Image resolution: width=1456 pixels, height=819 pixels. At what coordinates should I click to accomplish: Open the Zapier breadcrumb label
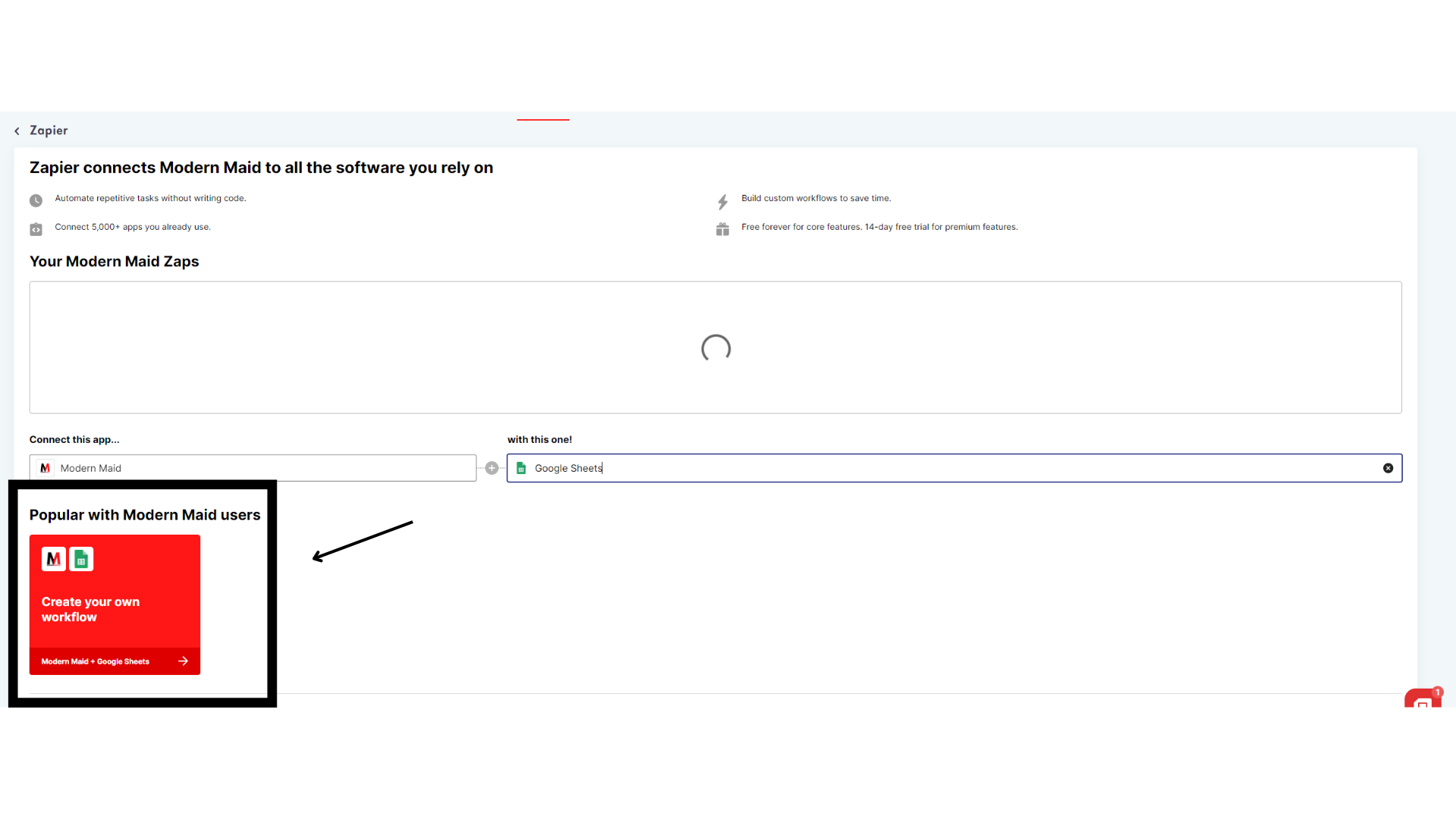49,130
